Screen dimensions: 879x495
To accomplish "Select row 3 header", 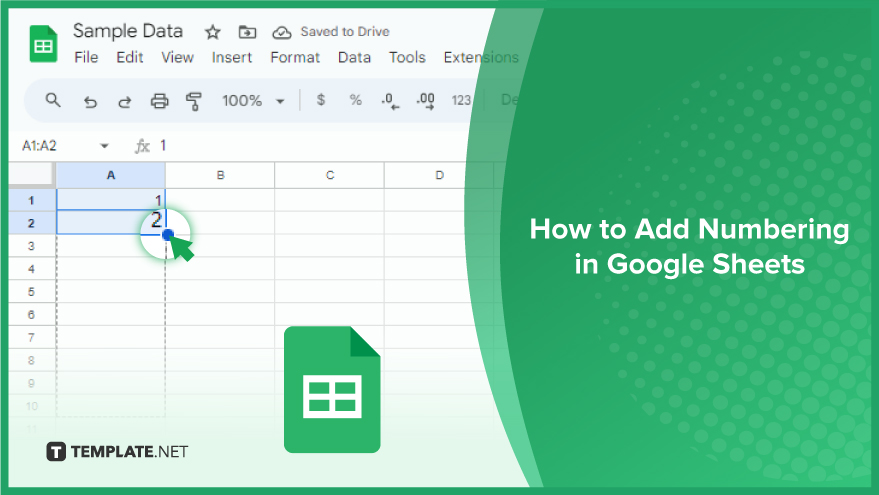I will (31, 246).
